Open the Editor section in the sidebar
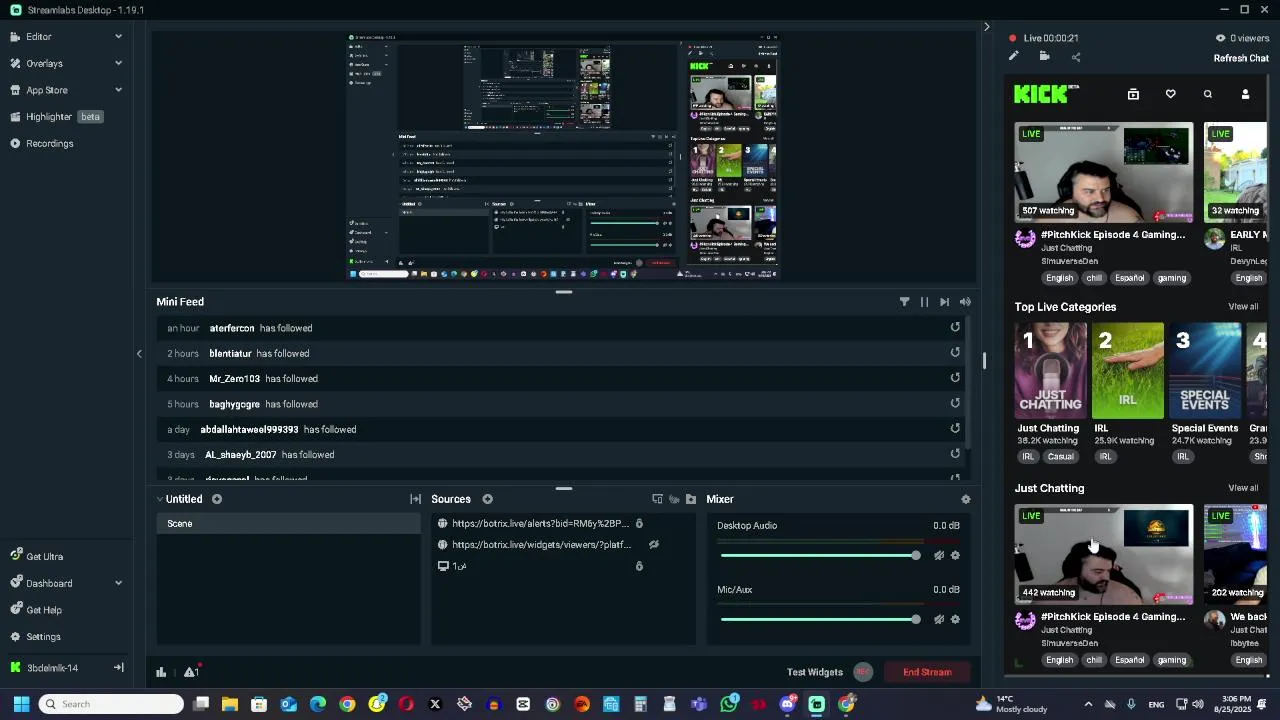1280x720 pixels. pyautogui.click(x=39, y=37)
